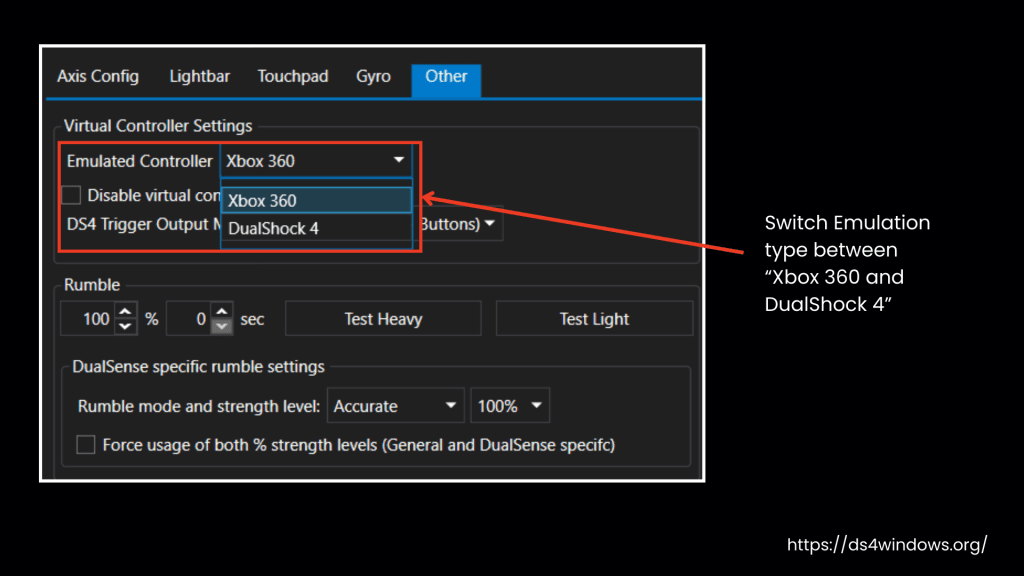Collapse the Emulated Controller combo box
This screenshot has height=576, width=1024.
coord(316,161)
